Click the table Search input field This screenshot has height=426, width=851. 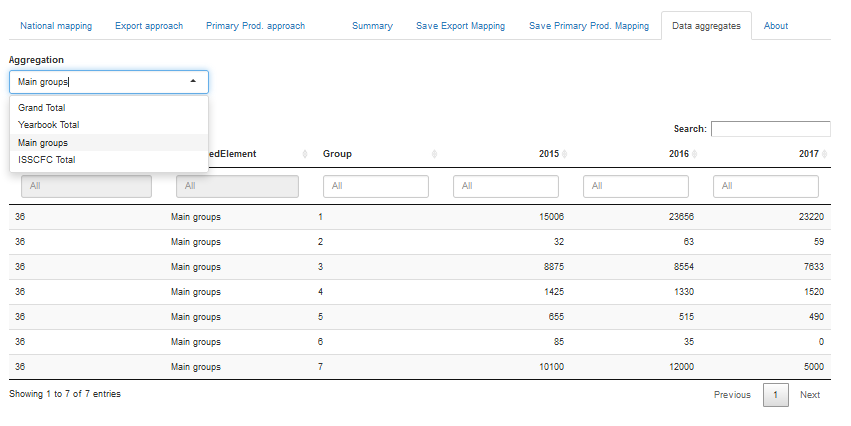pyautogui.click(x=770, y=129)
